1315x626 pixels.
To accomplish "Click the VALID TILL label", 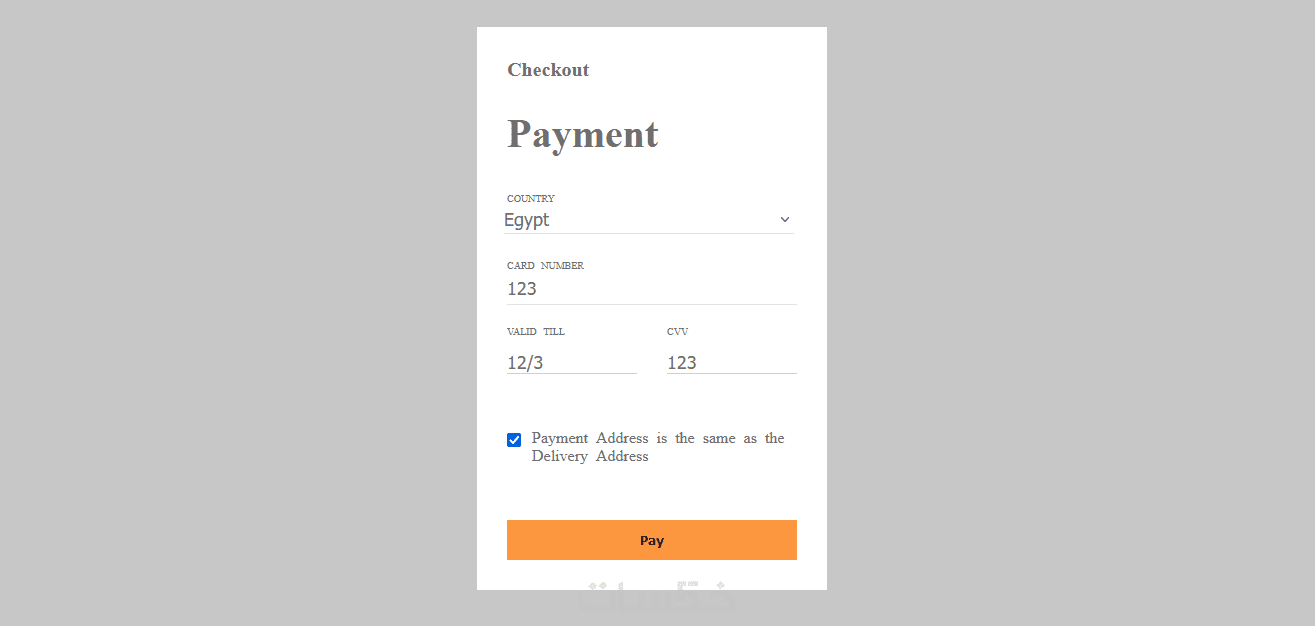I will 536,332.
